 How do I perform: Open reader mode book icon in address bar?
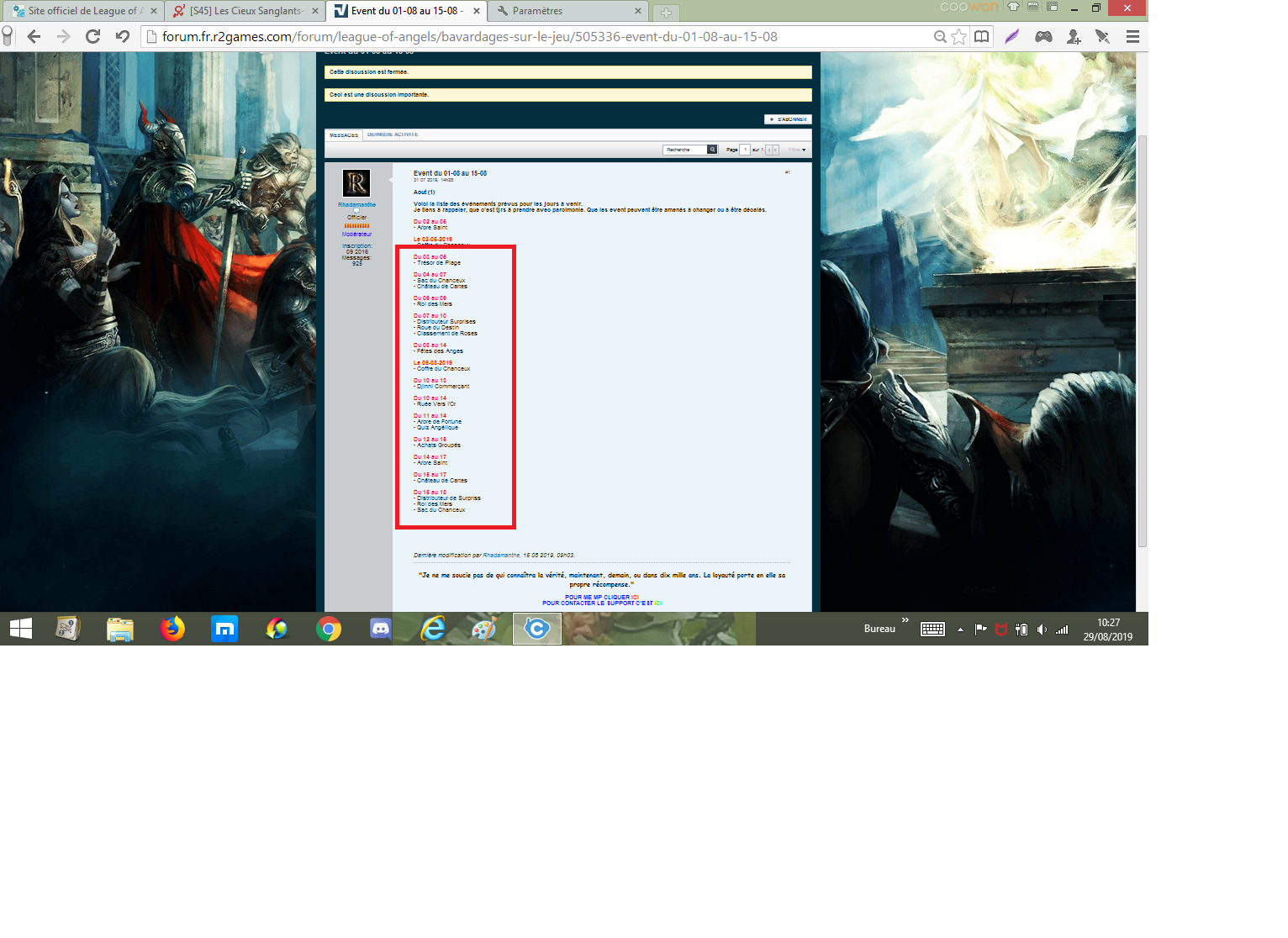tap(981, 36)
